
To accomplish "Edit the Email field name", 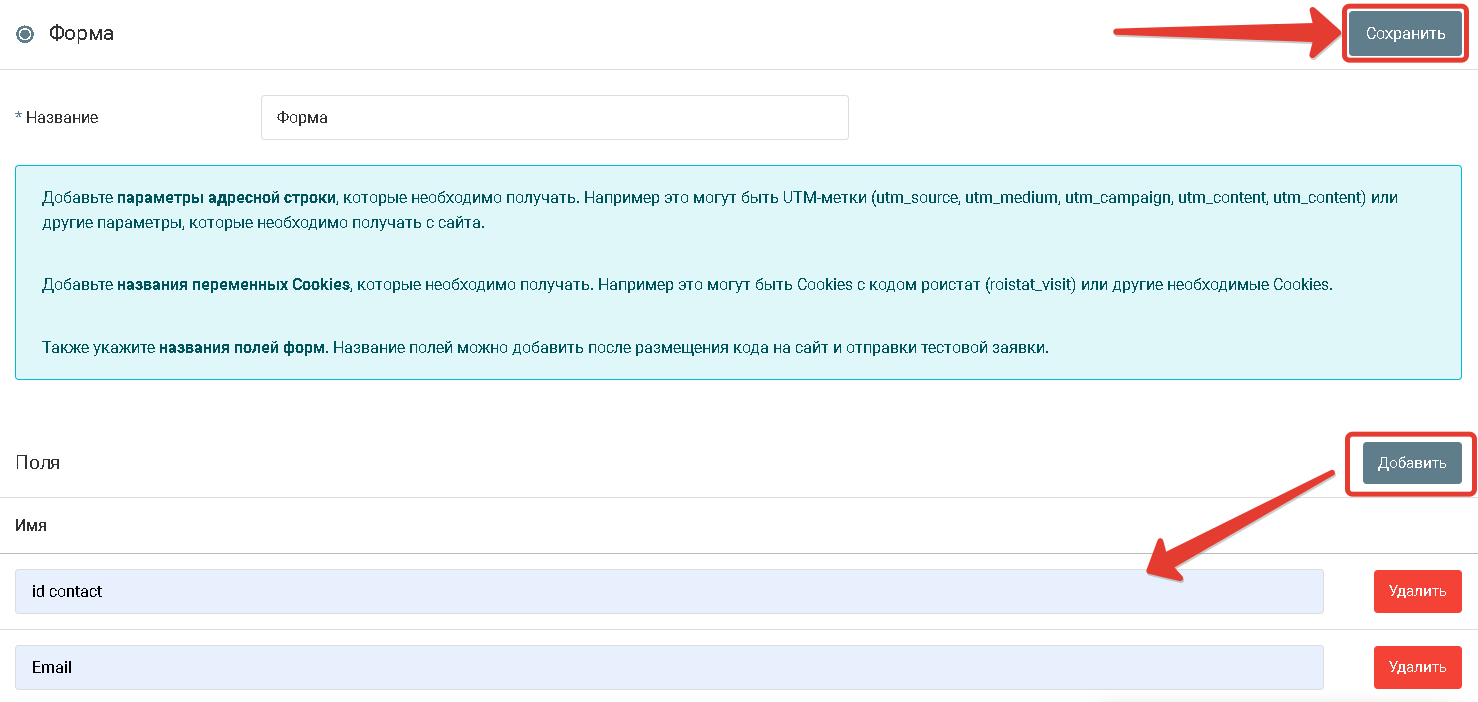I will click(669, 667).
